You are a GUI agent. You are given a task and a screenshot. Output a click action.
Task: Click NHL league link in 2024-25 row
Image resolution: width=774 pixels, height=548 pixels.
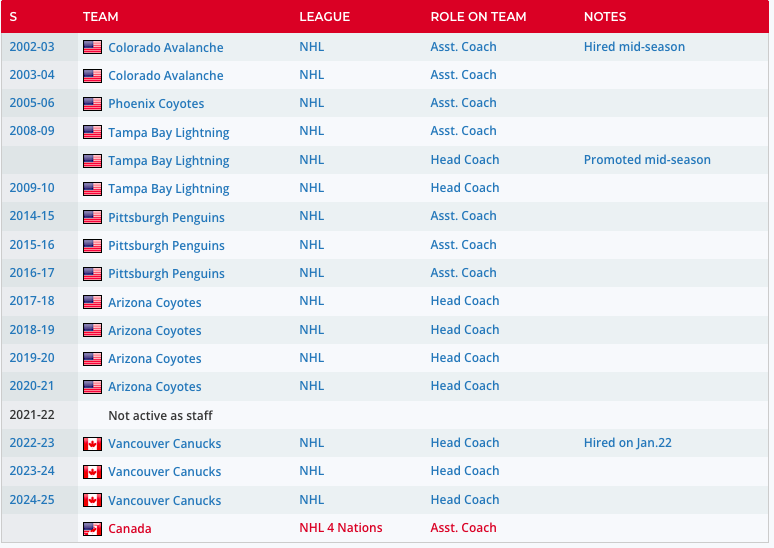[311, 500]
